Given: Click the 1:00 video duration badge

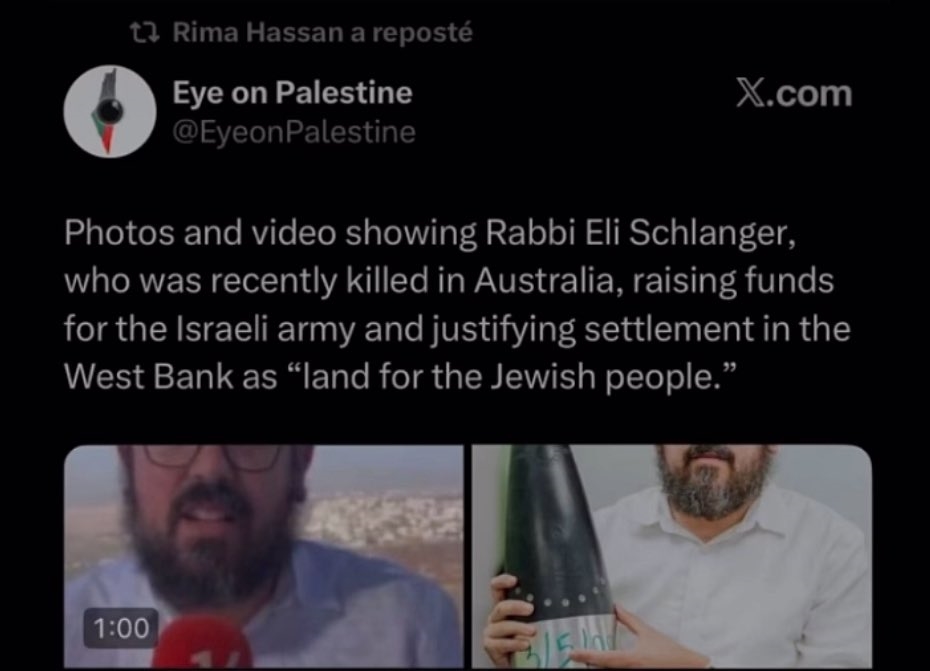Looking at the screenshot, I should [121, 628].
